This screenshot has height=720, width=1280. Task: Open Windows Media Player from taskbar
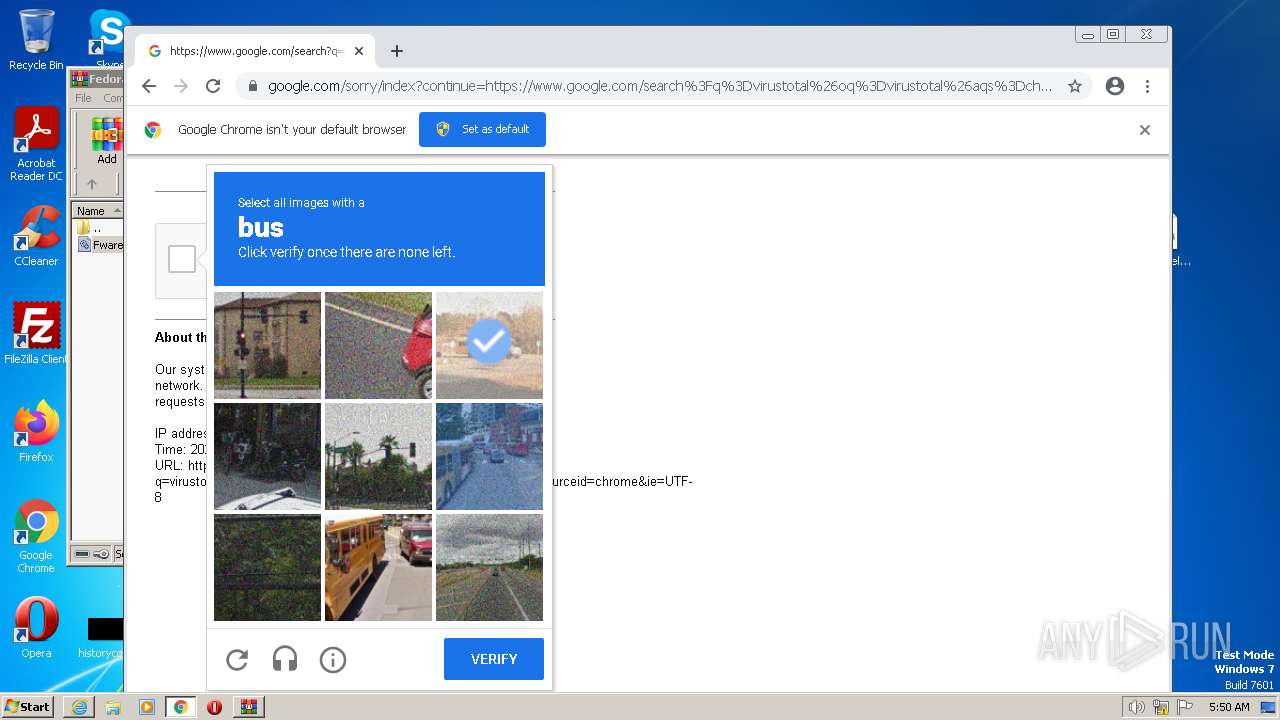coord(147,707)
